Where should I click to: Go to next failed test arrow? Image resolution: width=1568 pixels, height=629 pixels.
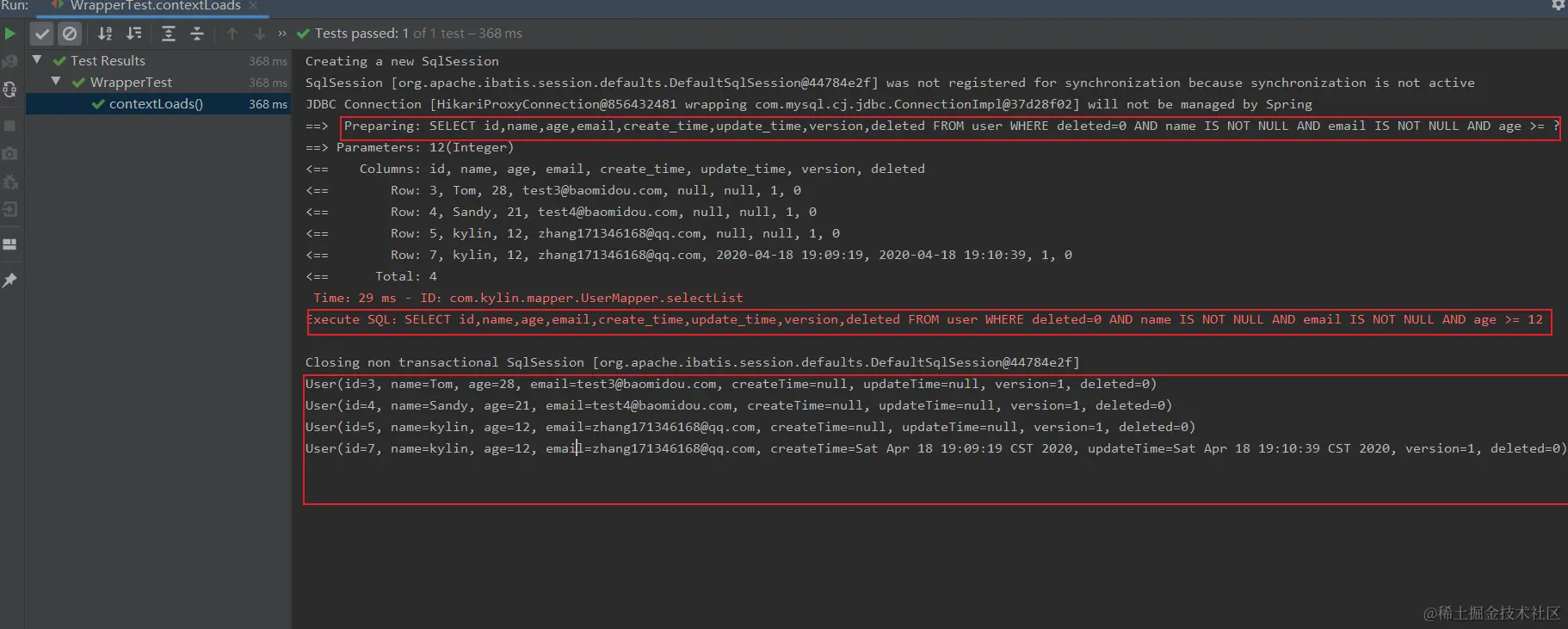point(259,34)
